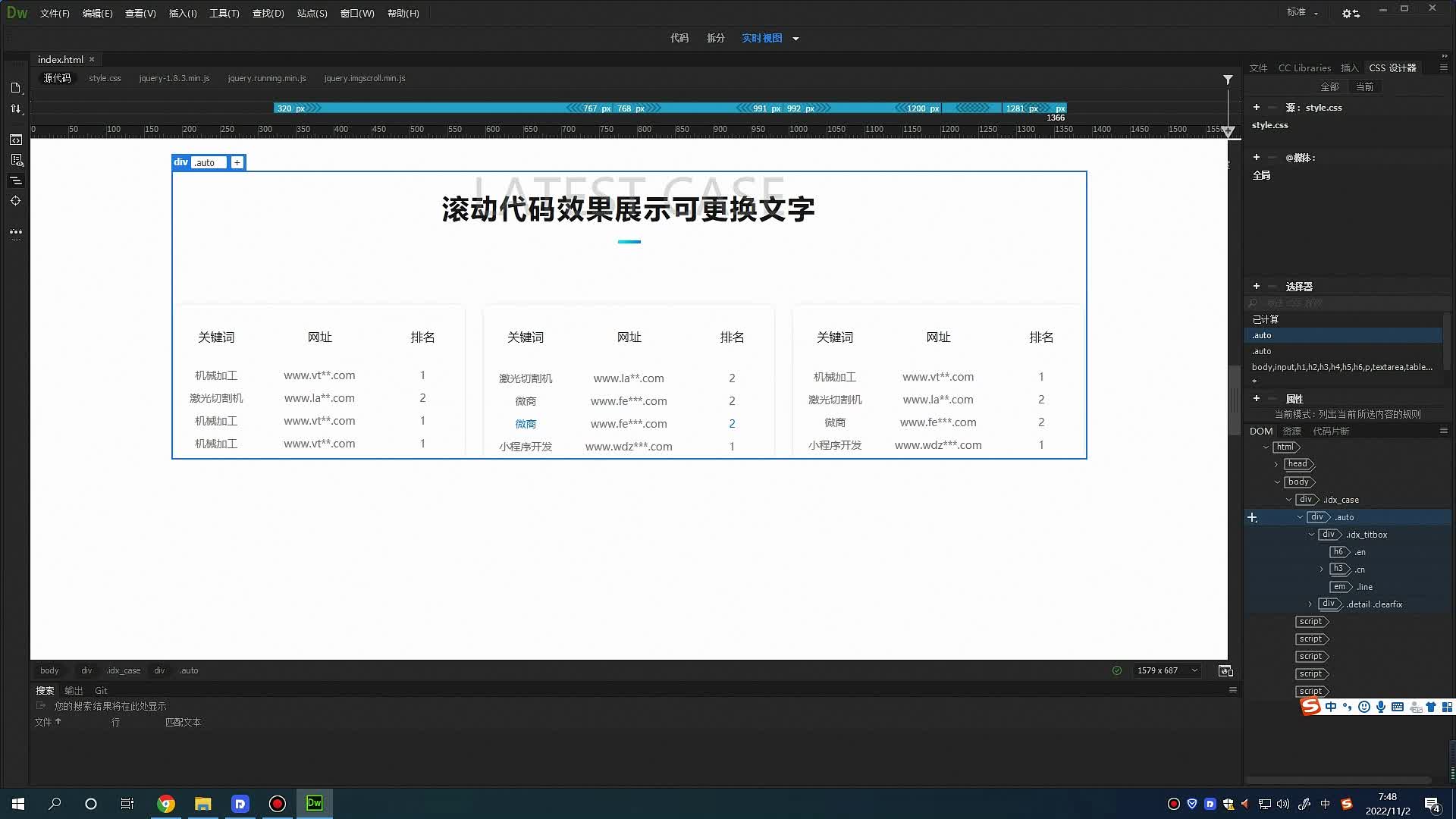Switch to the 资源 tab

tap(1292, 431)
